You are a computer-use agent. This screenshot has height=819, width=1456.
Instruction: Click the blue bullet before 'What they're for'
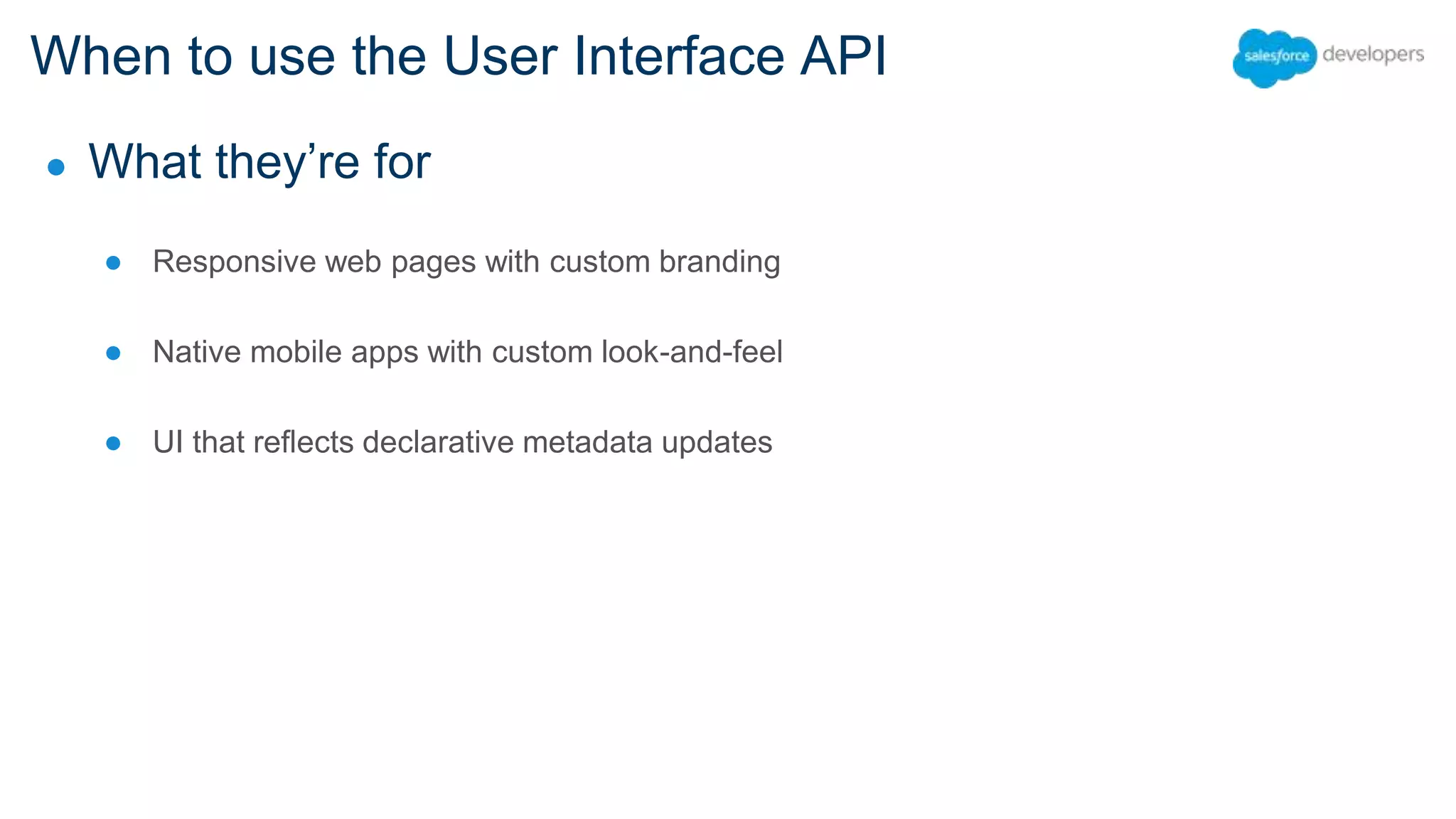56,167
